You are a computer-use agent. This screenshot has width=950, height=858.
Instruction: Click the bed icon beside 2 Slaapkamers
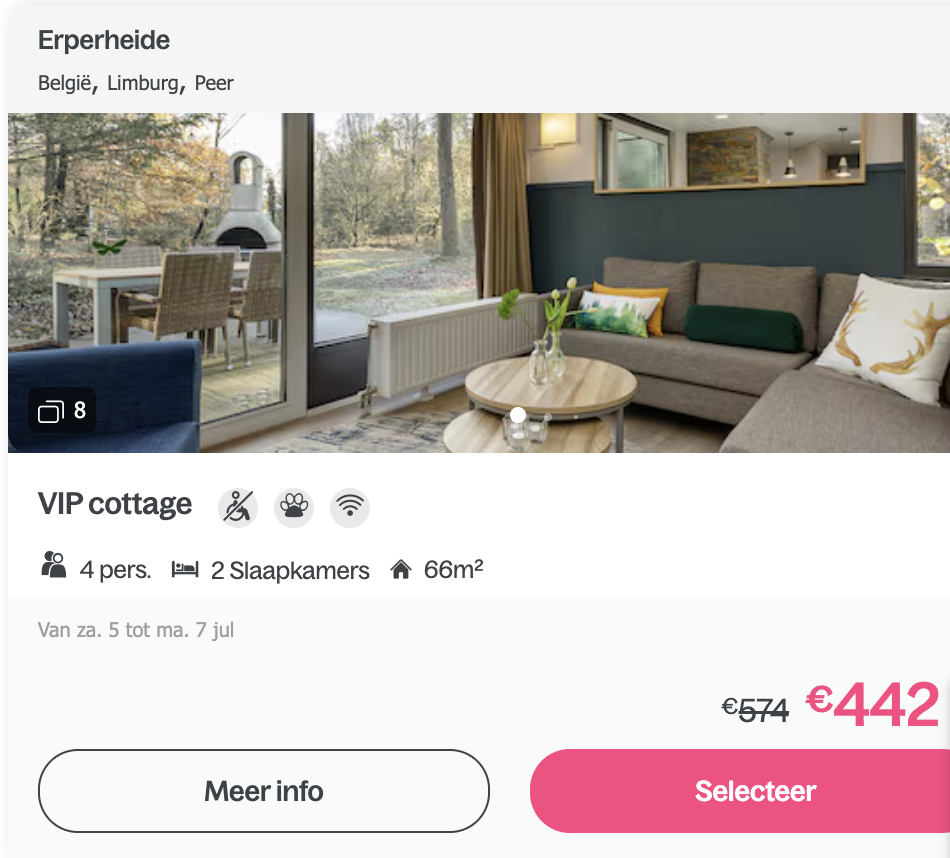click(185, 570)
